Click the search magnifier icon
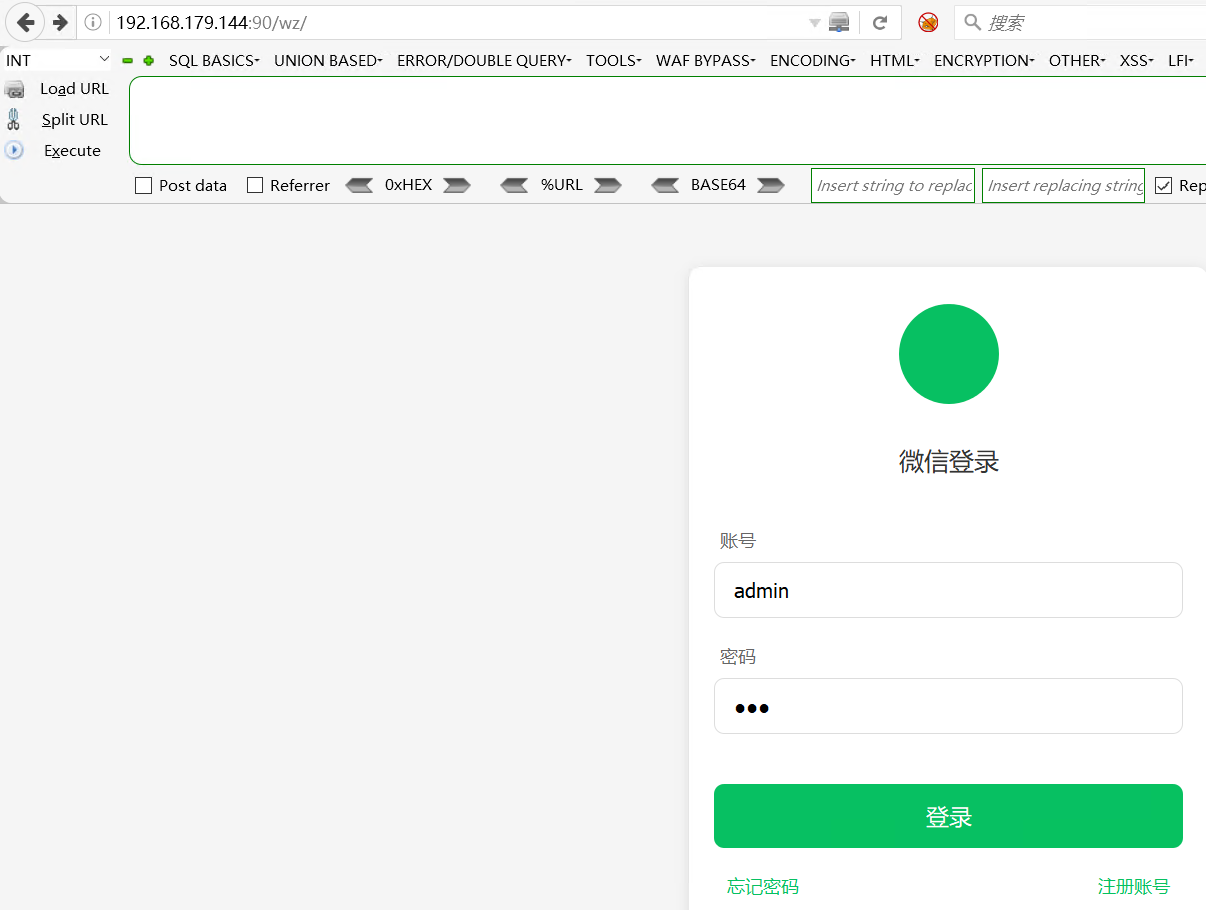The height and width of the screenshot is (910, 1206). pos(972,22)
